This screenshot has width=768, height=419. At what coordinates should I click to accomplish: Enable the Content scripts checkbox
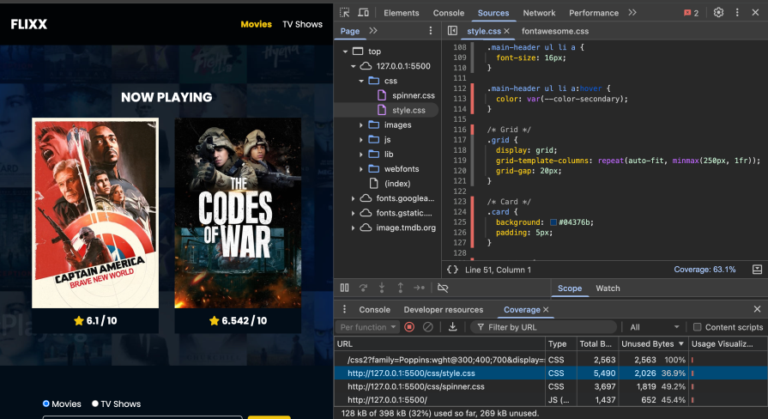tap(697, 327)
